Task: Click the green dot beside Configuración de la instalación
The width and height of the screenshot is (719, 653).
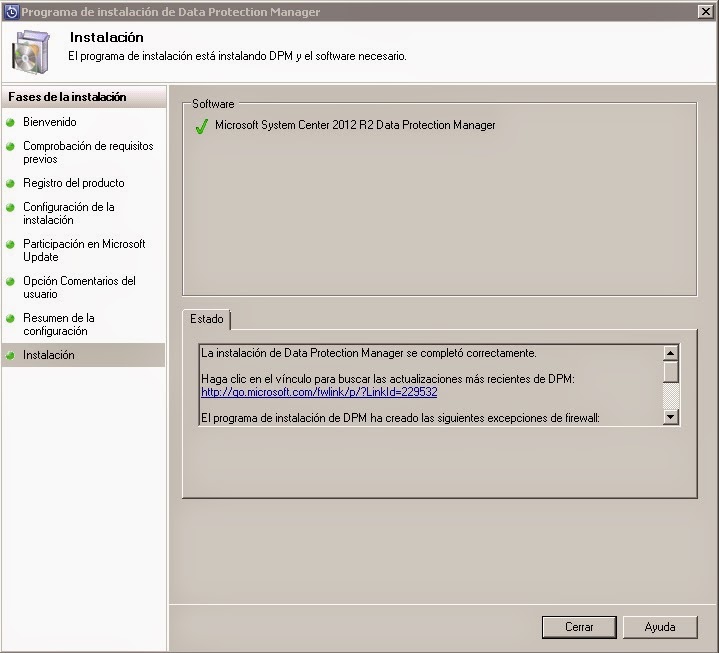Action: [10, 207]
